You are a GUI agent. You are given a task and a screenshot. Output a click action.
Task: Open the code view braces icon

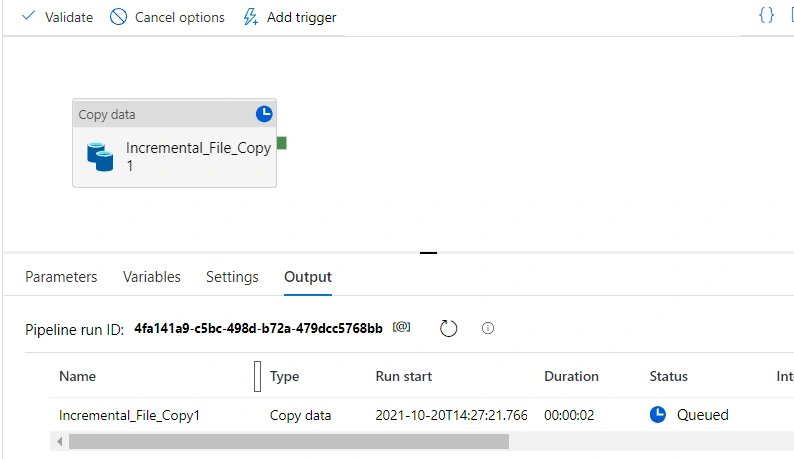[767, 15]
